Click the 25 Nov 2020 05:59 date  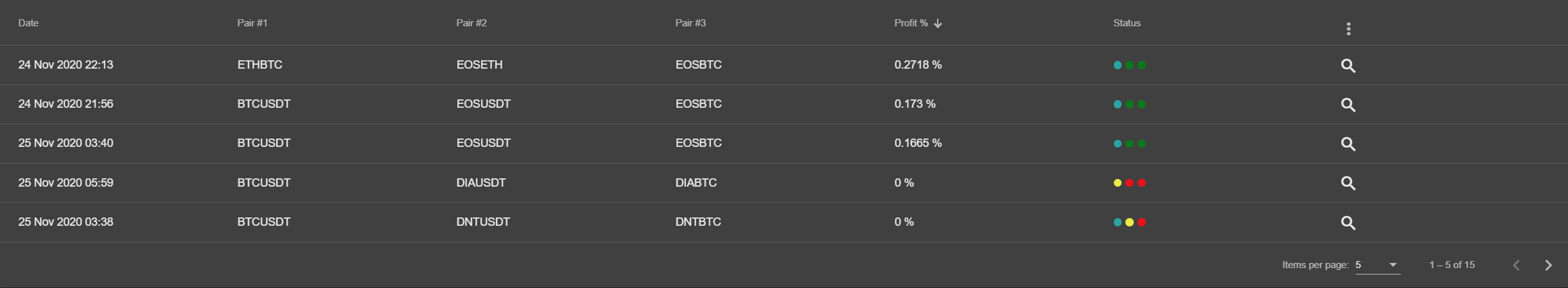(66, 183)
